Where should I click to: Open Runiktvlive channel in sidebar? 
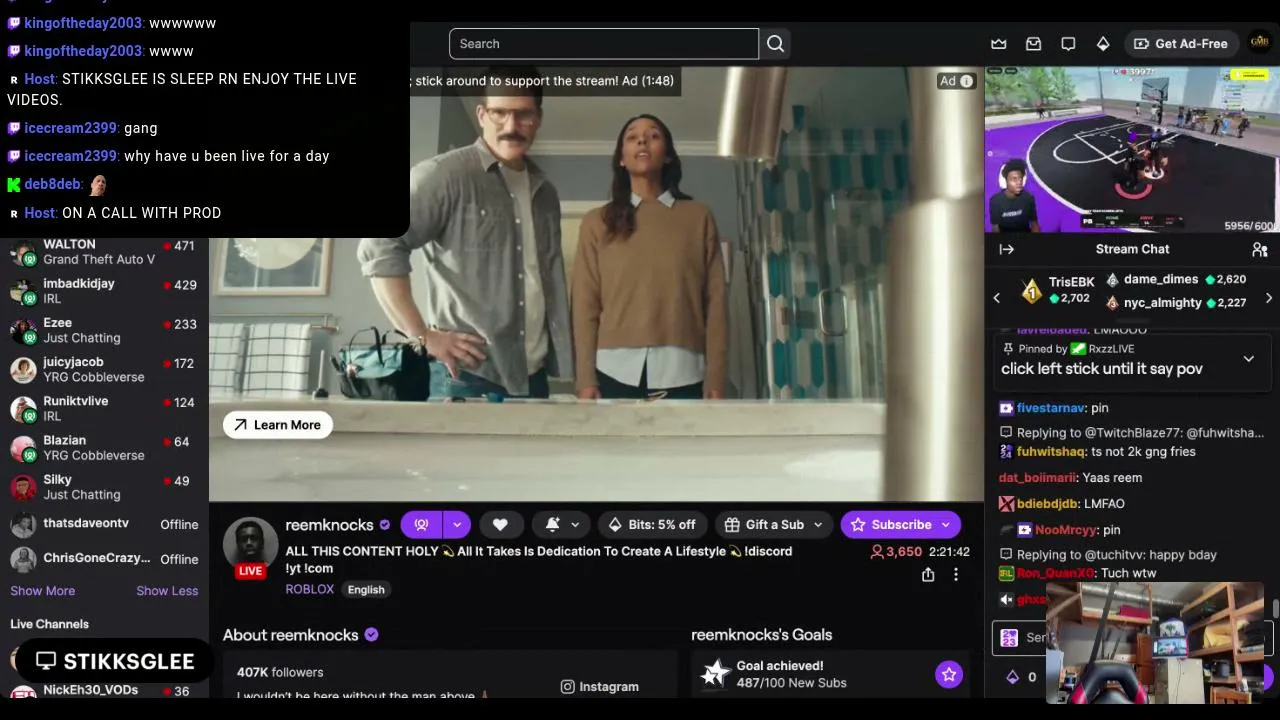coord(104,409)
